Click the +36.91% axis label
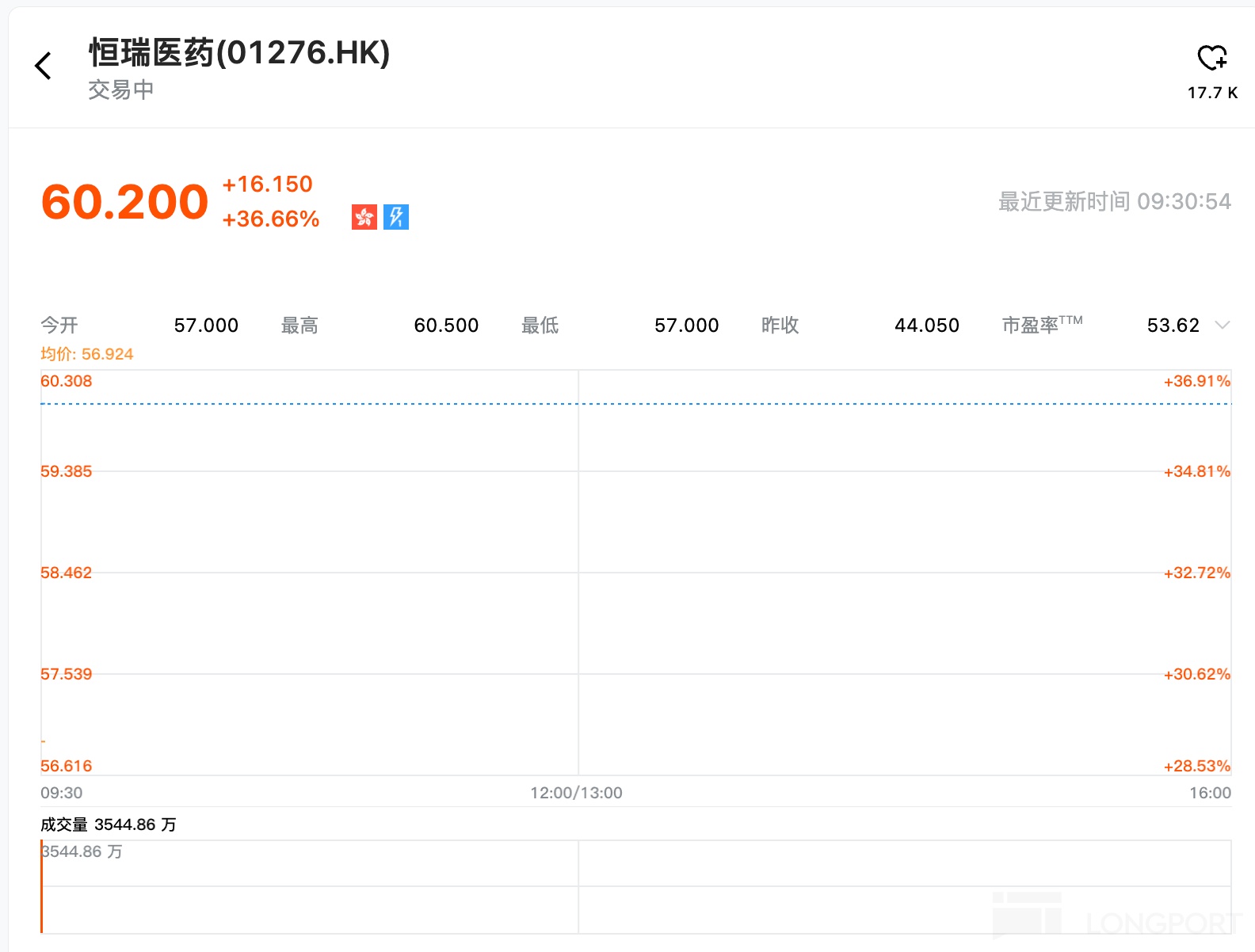This screenshot has width=1255, height=952. pos(1197,381)
